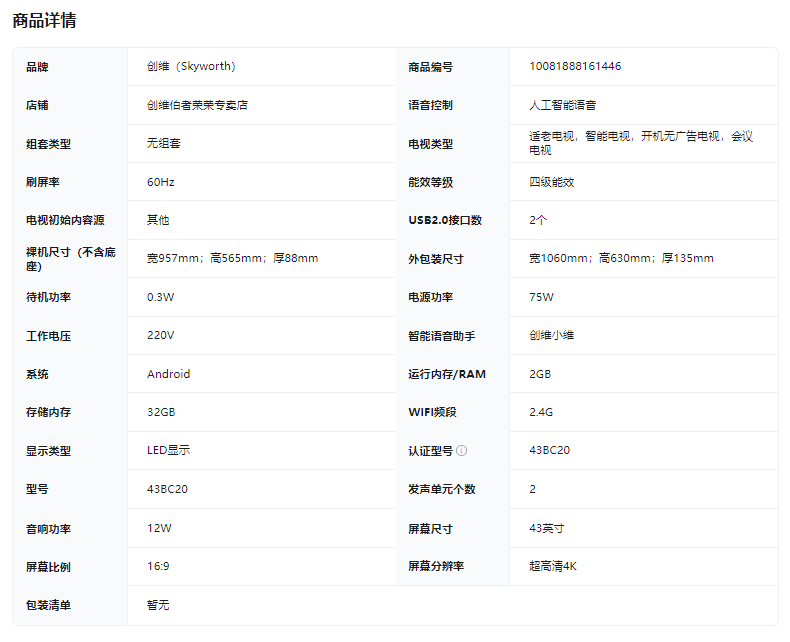Click the 创维小维 voice assistant value

click(552, 336)
